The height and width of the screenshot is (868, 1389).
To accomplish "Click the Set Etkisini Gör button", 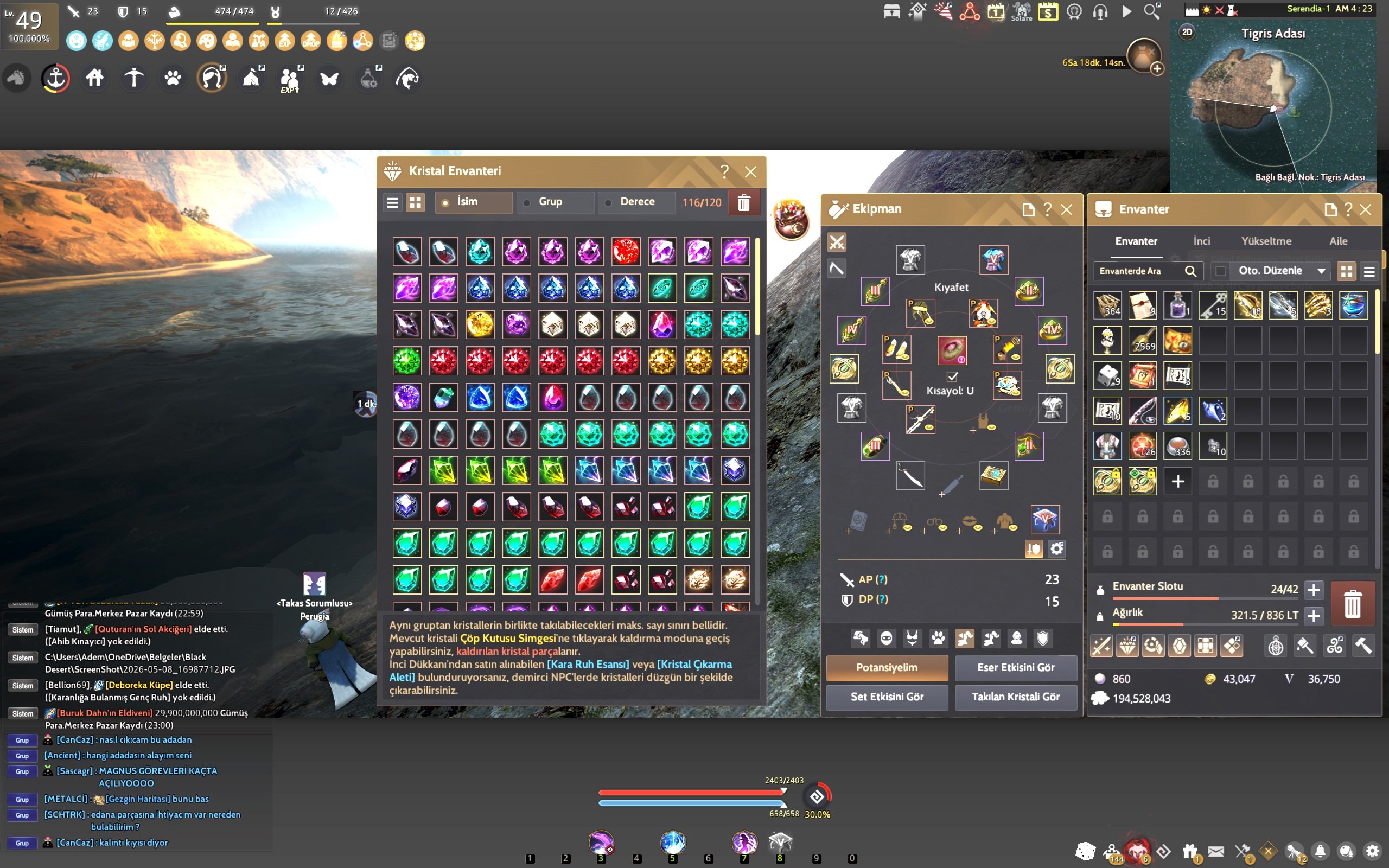I will click(x=887, y=698).
